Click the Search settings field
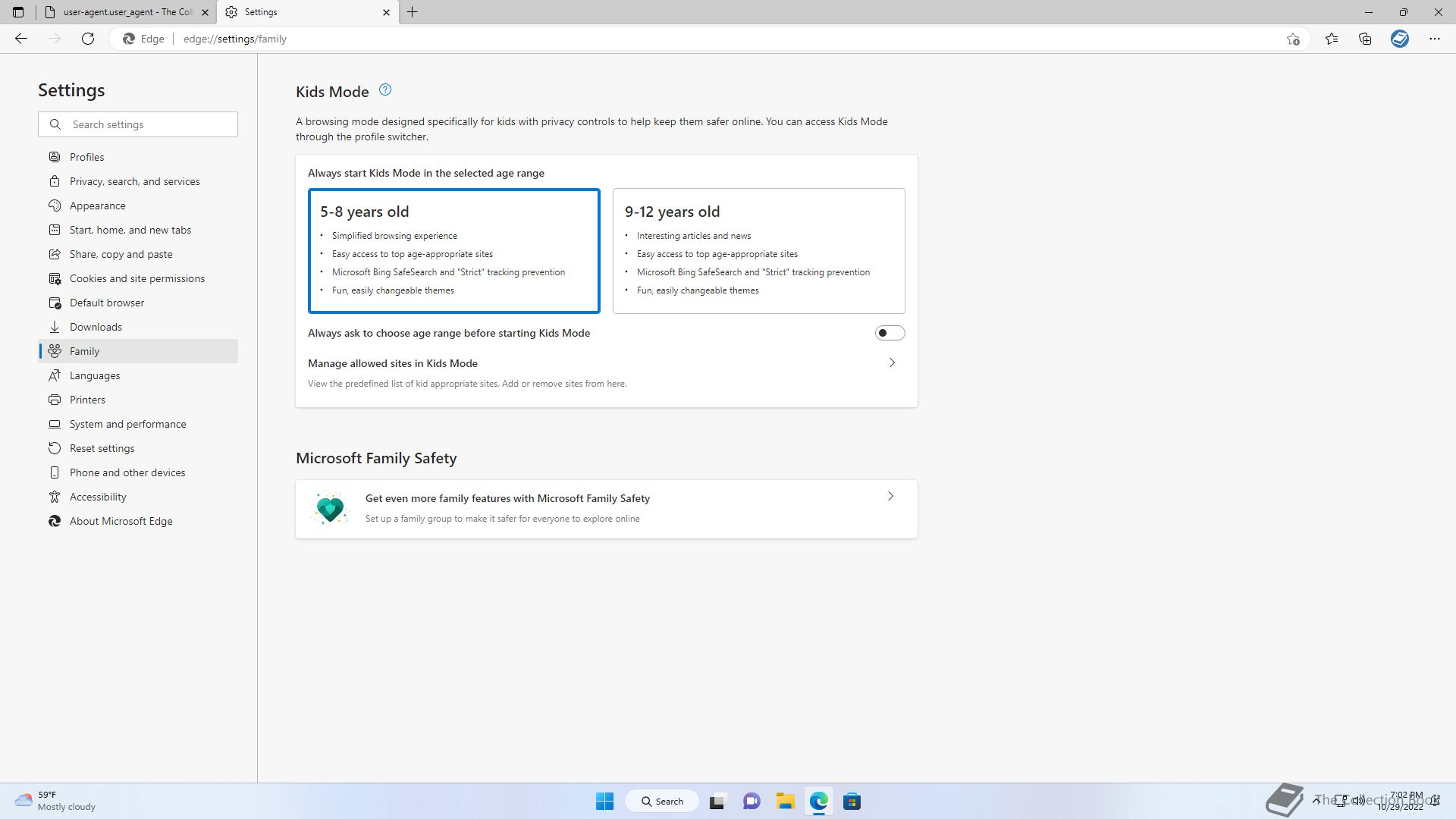This screenshot has width=1456, height=819. pos(138,124)
